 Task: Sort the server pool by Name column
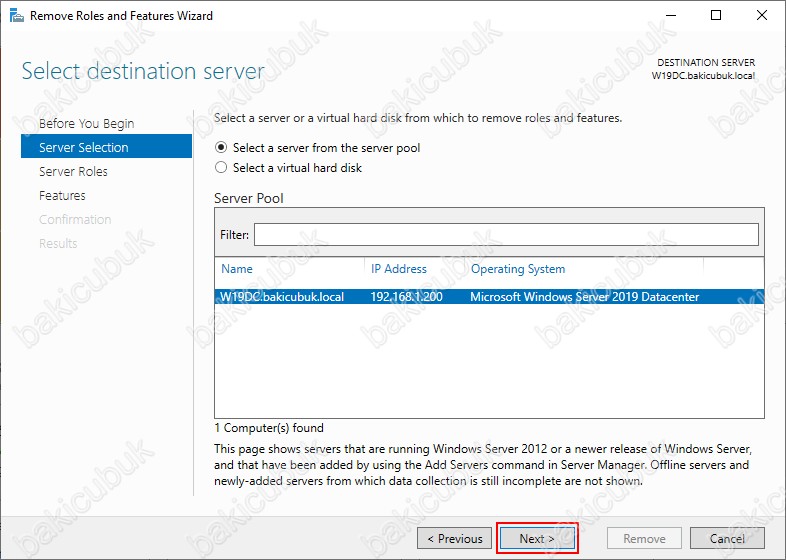click(x=238, y=269)
